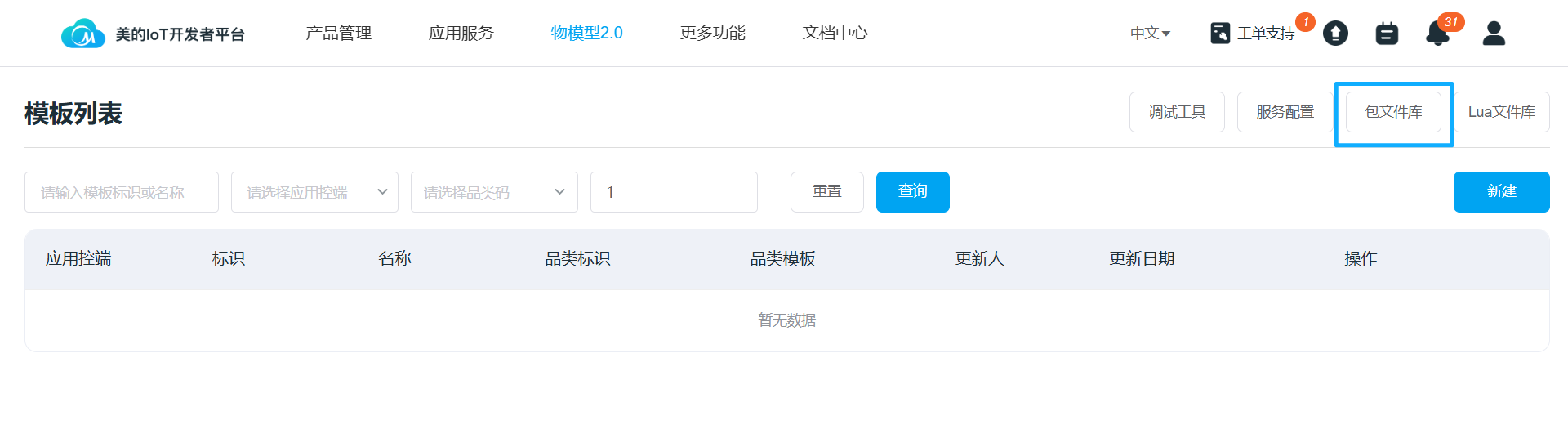The width and height of the screenshot is (1568, 425).
Task: Open the 请选择品类码 dropdown
Action: [x=494, y=192]
